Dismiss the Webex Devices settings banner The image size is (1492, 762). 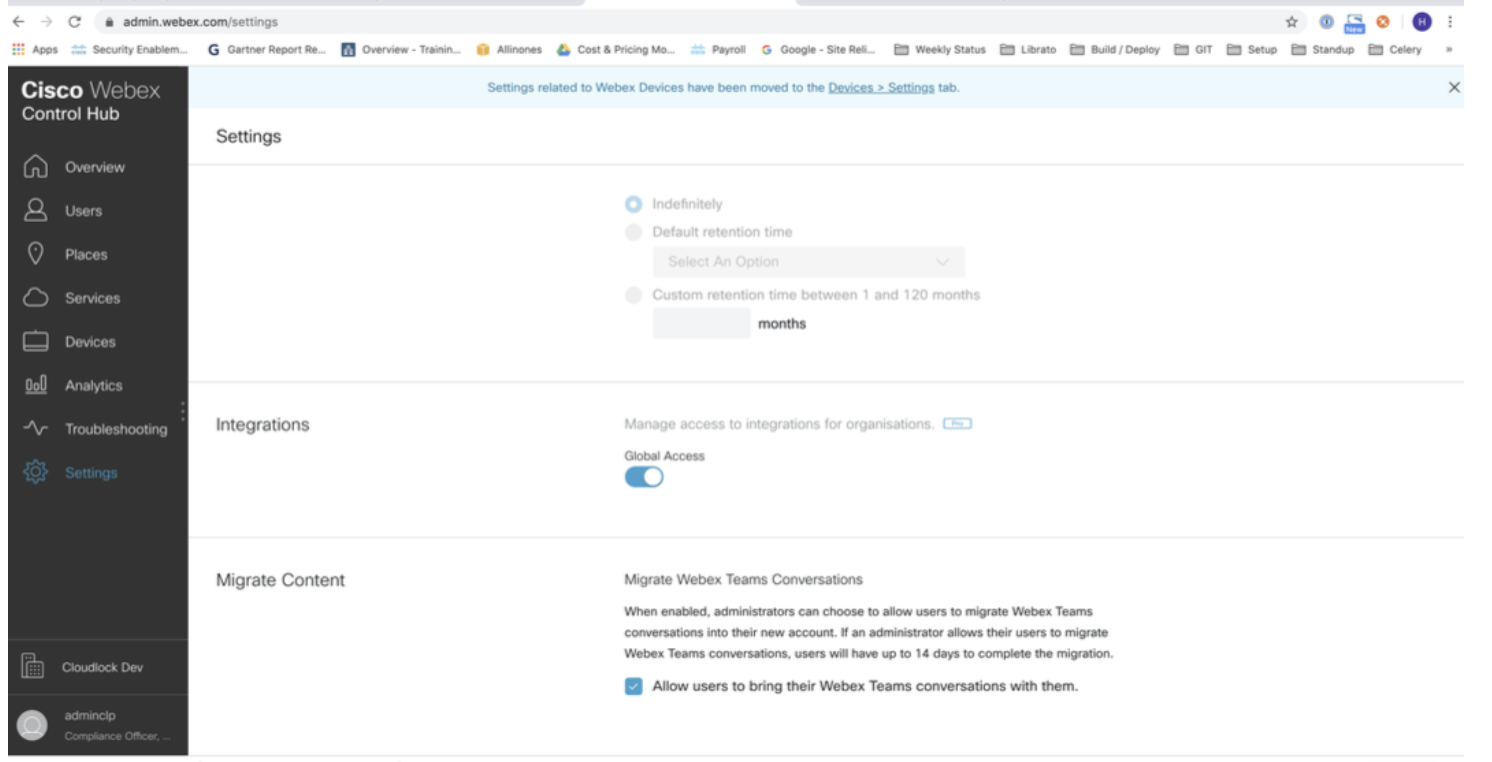pyautogui.click(x=1454, y=87)
